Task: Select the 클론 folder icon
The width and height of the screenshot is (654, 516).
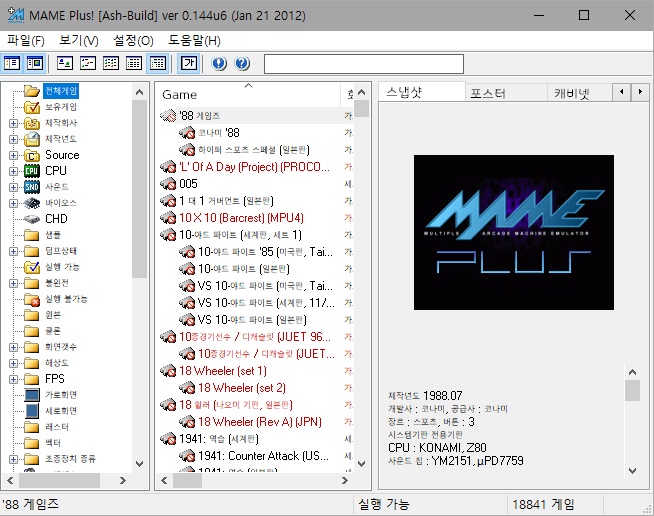Action: pos(32,331)
